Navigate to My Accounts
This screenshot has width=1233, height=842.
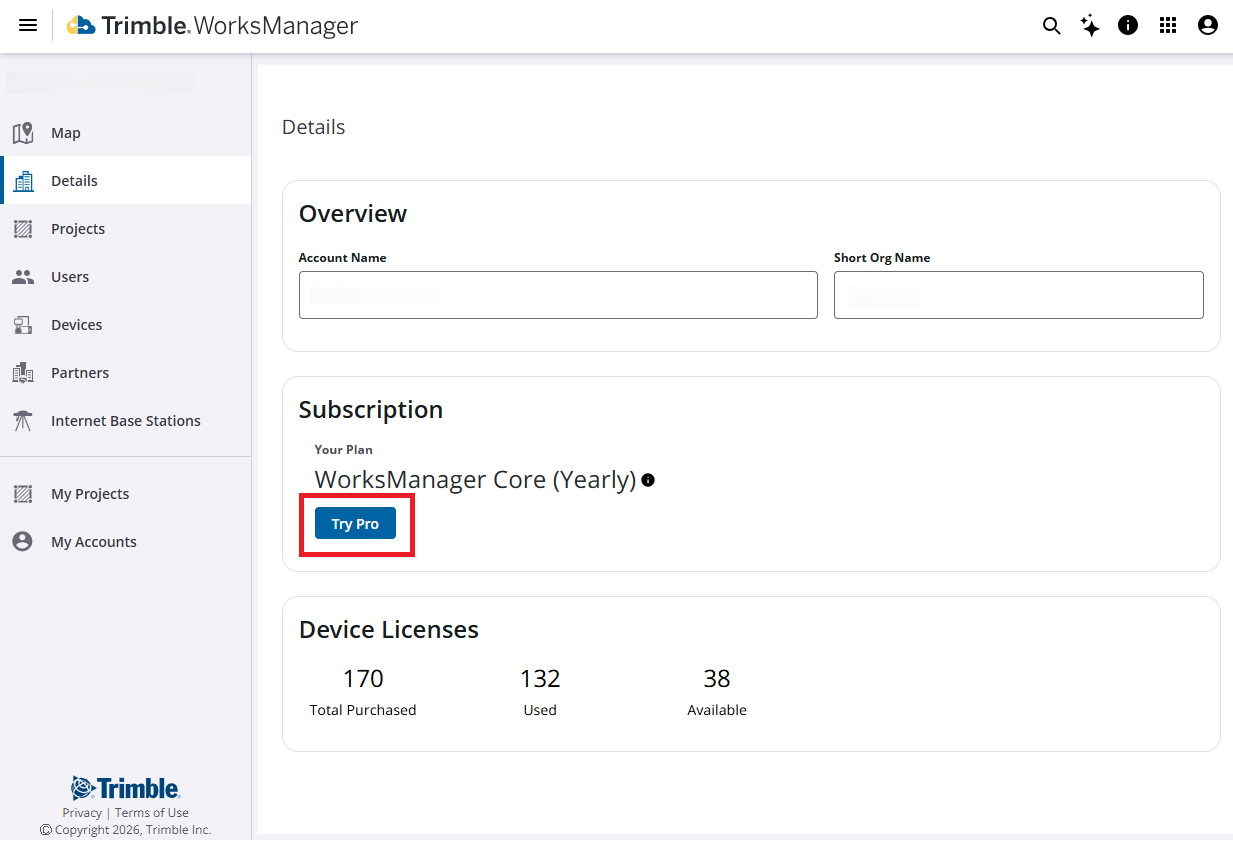click(94, 542)
